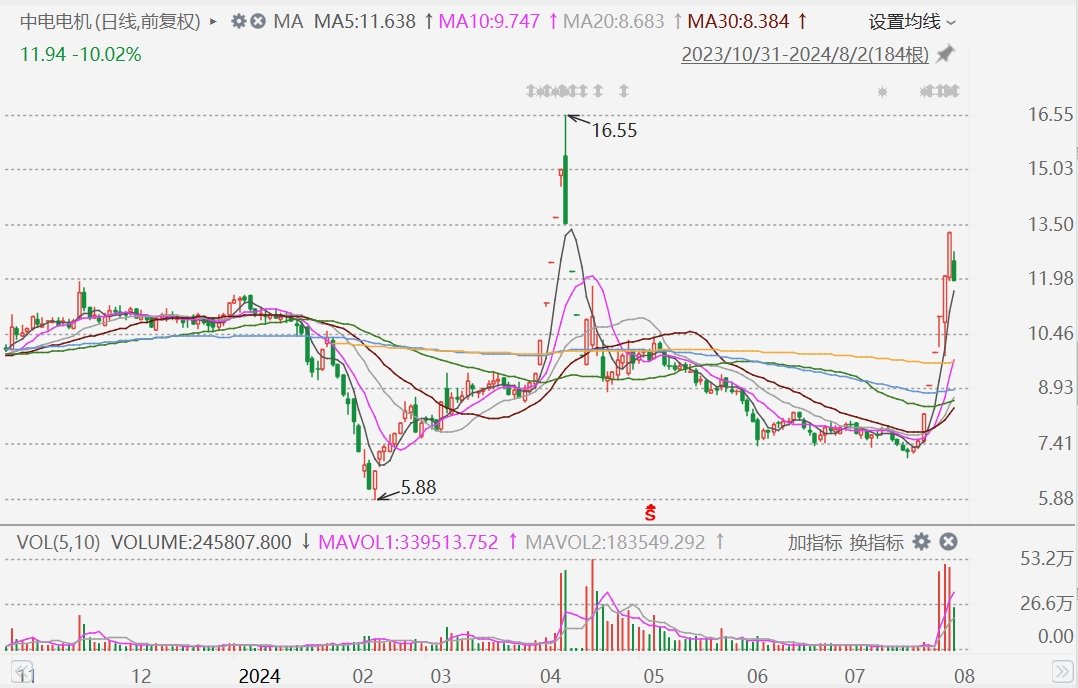
Task: Click the red S signal marker
Action: click(650, 512)
